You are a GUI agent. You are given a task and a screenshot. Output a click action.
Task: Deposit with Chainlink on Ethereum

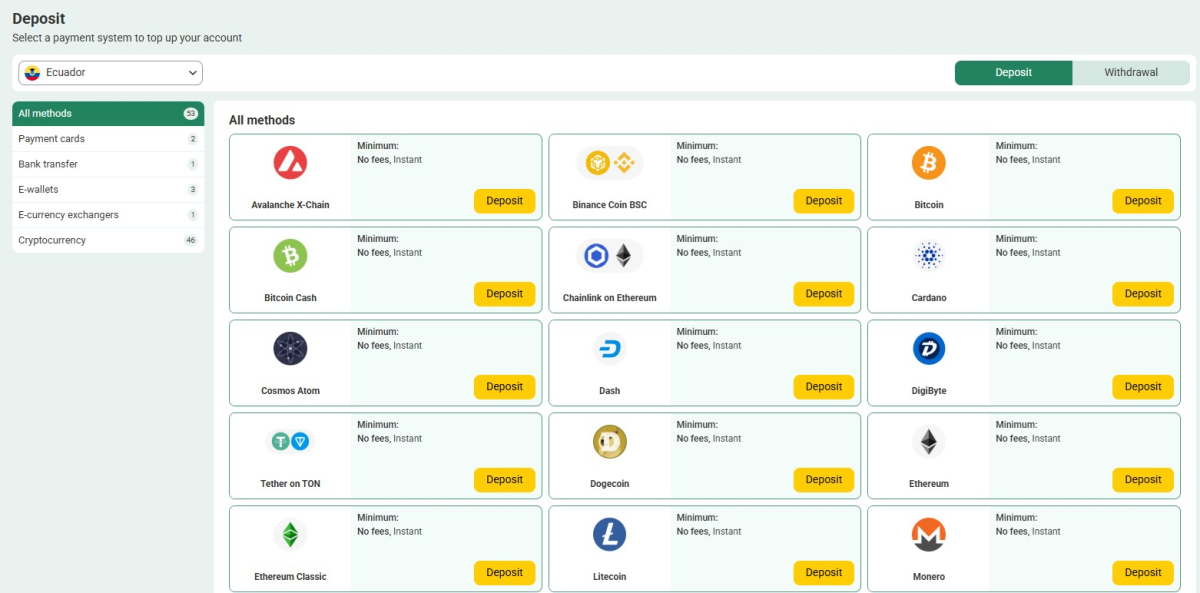click(824, 294)
